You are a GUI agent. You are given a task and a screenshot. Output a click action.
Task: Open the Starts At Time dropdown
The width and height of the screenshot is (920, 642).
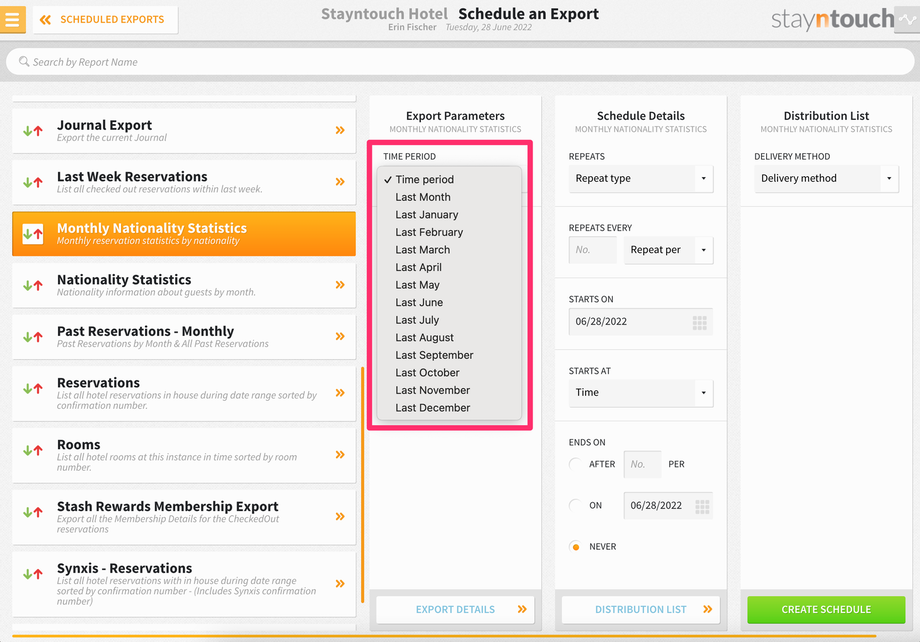click(641, 393)
